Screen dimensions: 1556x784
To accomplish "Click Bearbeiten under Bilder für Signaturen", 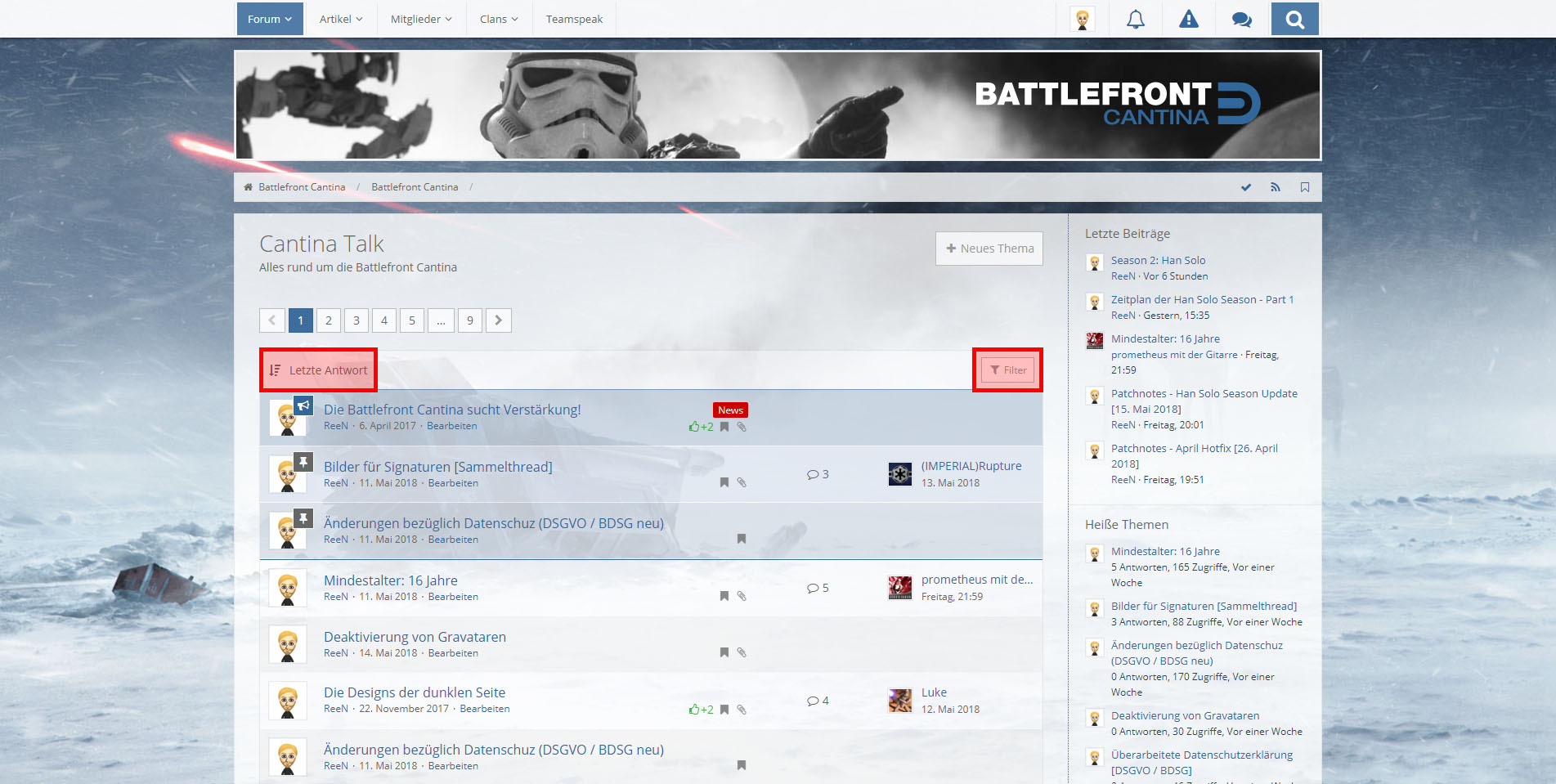I will tap(453, 483).
